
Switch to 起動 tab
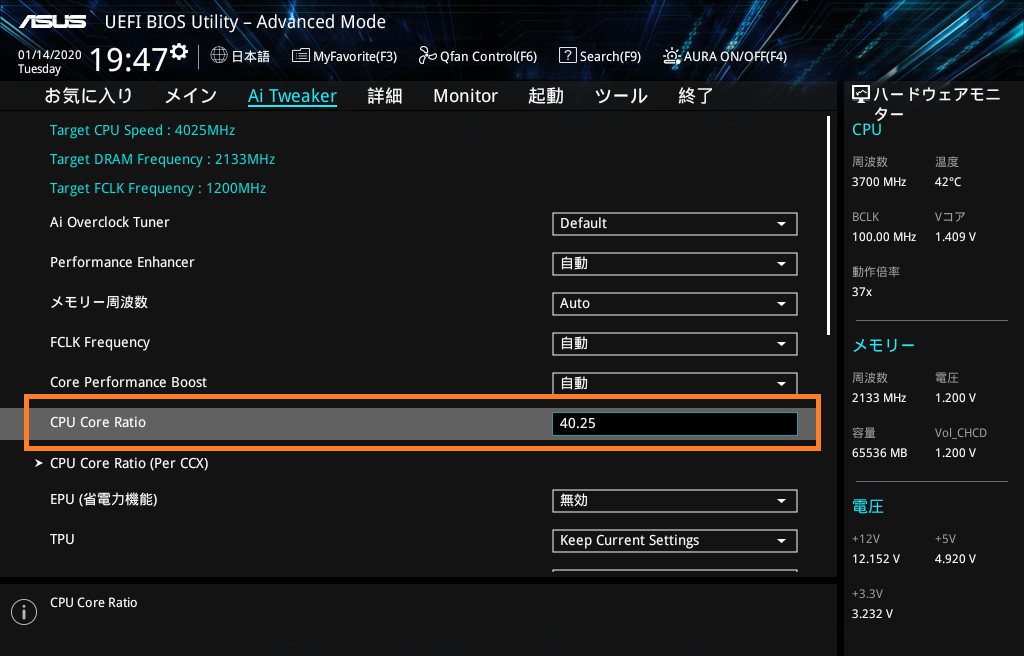click(x=545, y=96)
